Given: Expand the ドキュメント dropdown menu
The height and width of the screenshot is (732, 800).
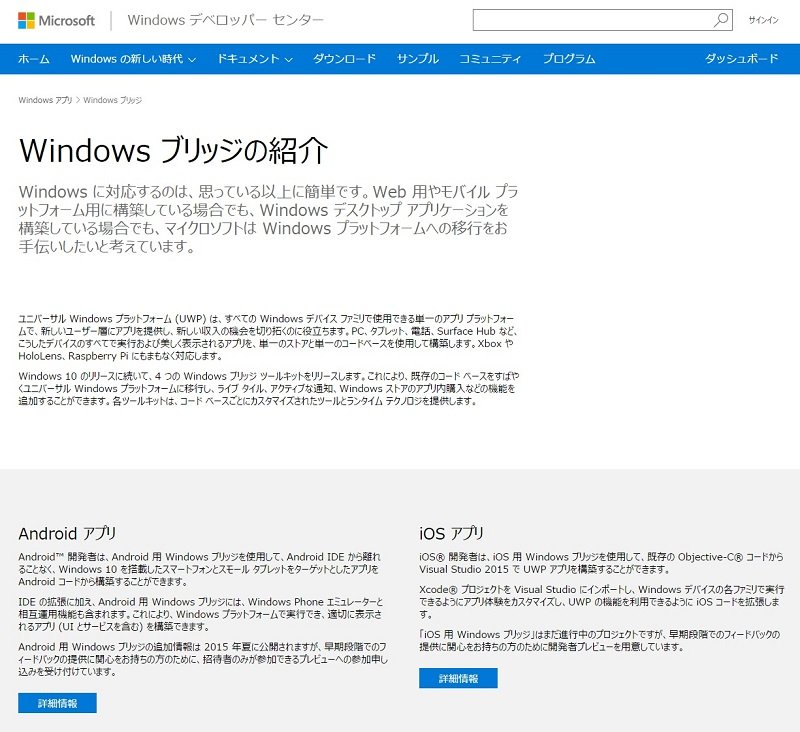Looking at the screenshot, I should point(255,59).
